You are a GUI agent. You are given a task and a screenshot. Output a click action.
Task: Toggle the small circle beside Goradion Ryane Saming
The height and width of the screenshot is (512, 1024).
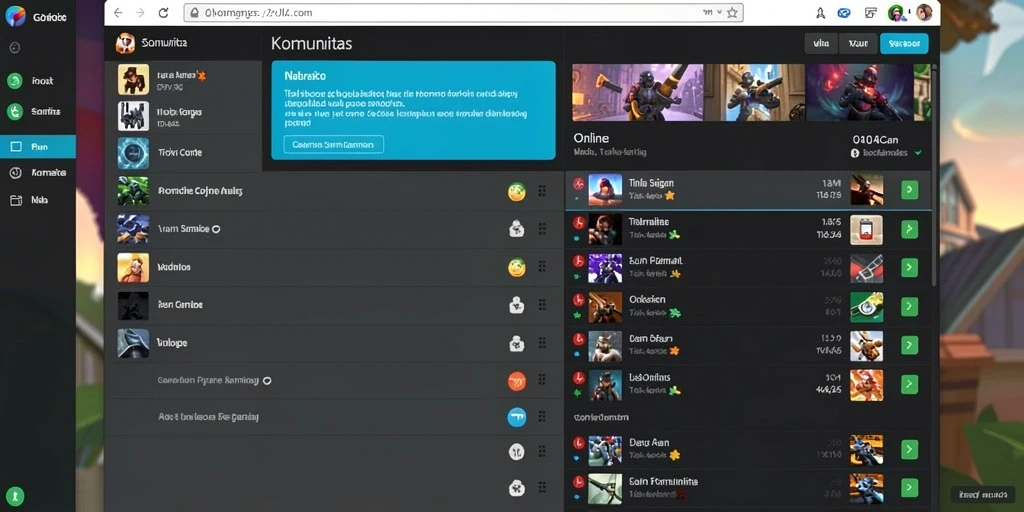pyautogui.click(x=266, y=380)
